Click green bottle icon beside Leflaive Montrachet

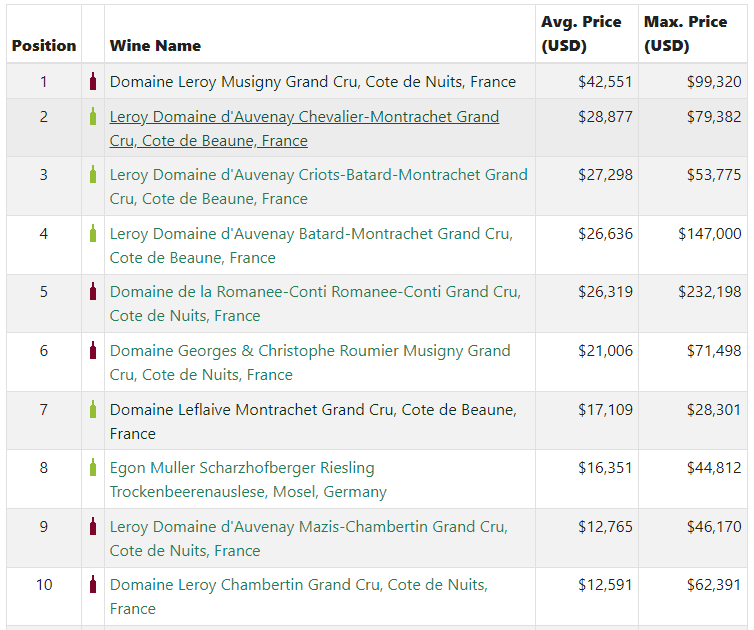coord(93,410)
